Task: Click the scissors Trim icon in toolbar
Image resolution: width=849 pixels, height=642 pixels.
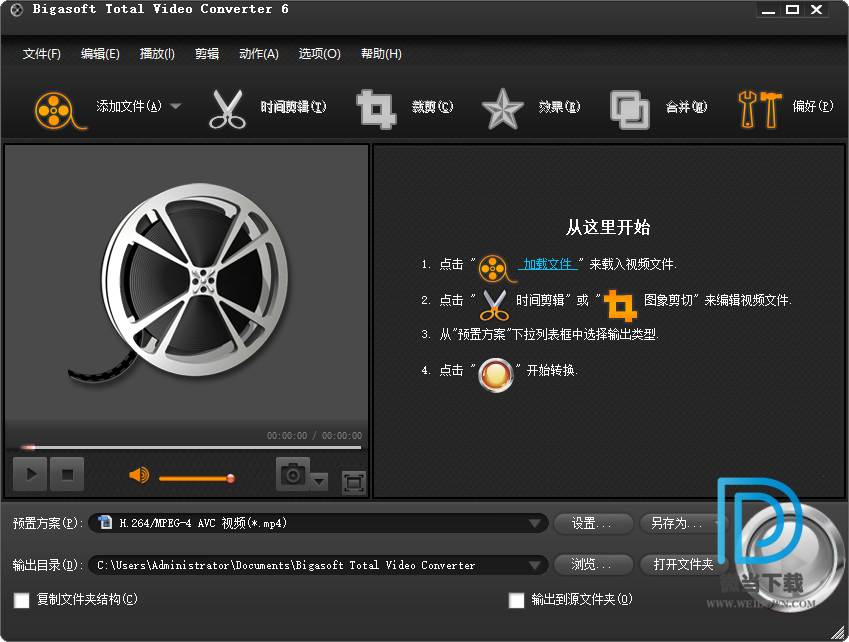Action: click(x=227, y=109)
